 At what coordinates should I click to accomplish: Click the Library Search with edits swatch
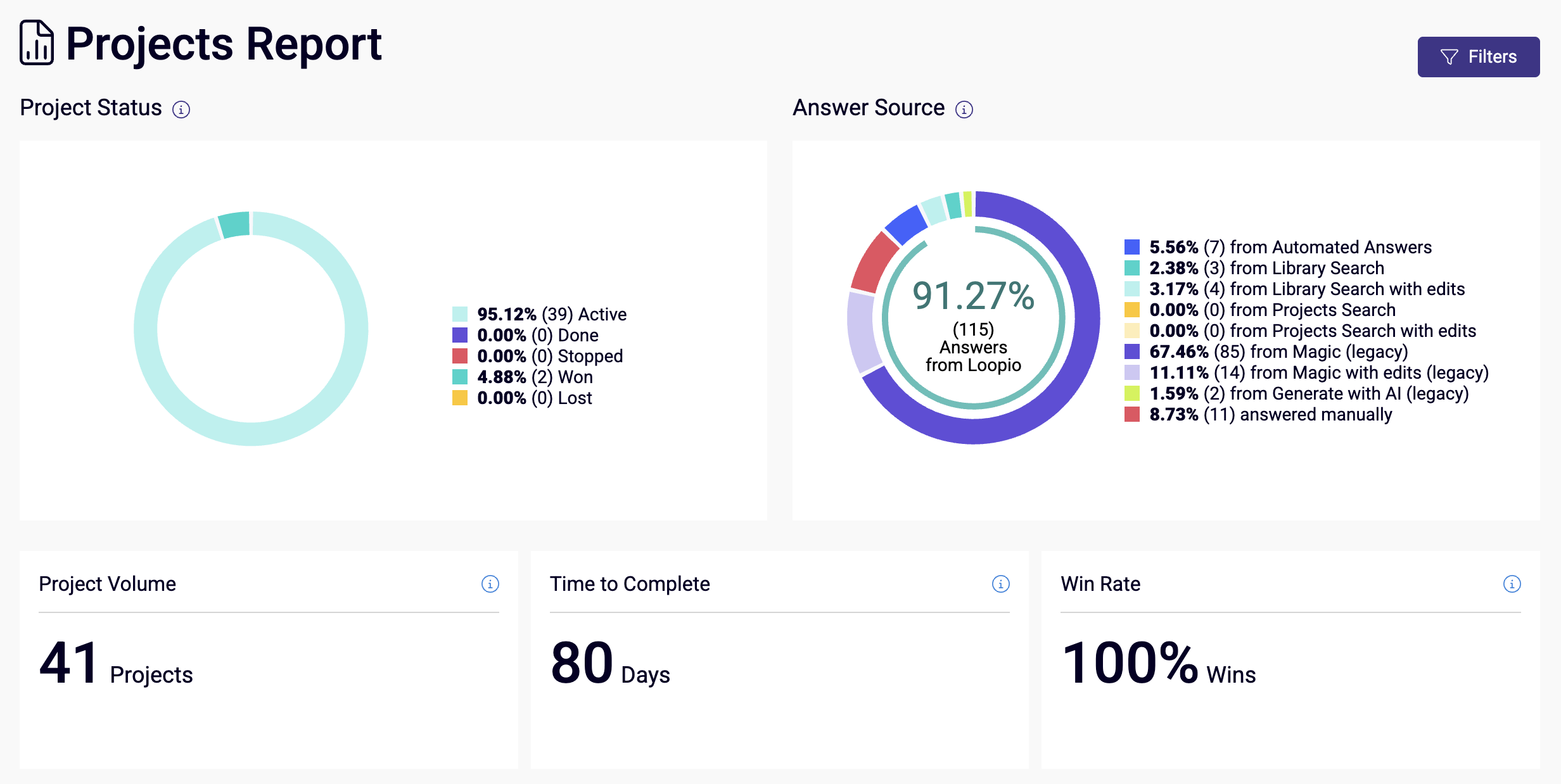click(1132, 289)
